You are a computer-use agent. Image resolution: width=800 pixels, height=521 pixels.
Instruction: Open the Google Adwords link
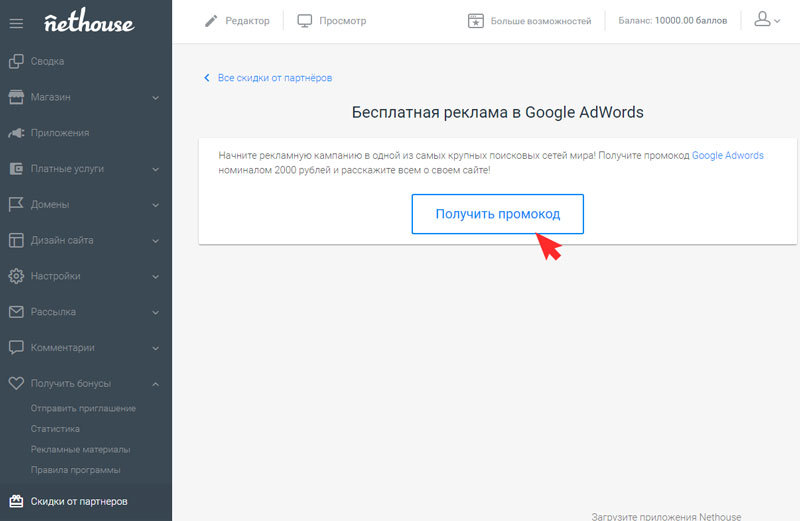[x=728, y=155]
